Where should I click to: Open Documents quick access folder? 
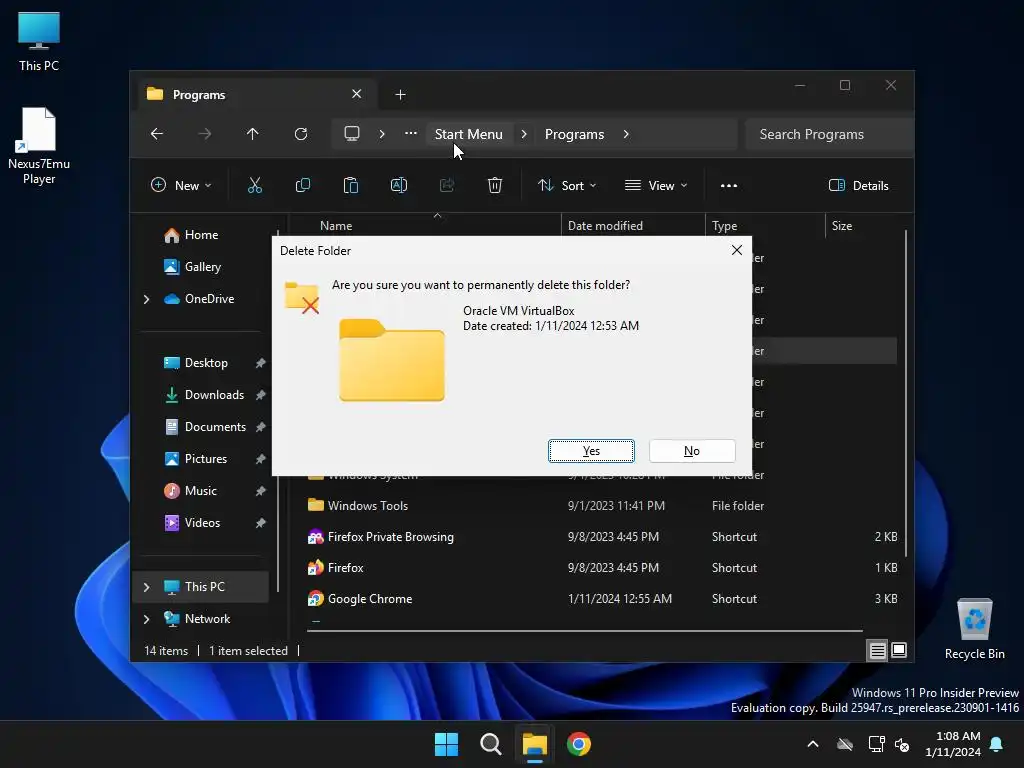pyautogui.click(x=215, y=426)
